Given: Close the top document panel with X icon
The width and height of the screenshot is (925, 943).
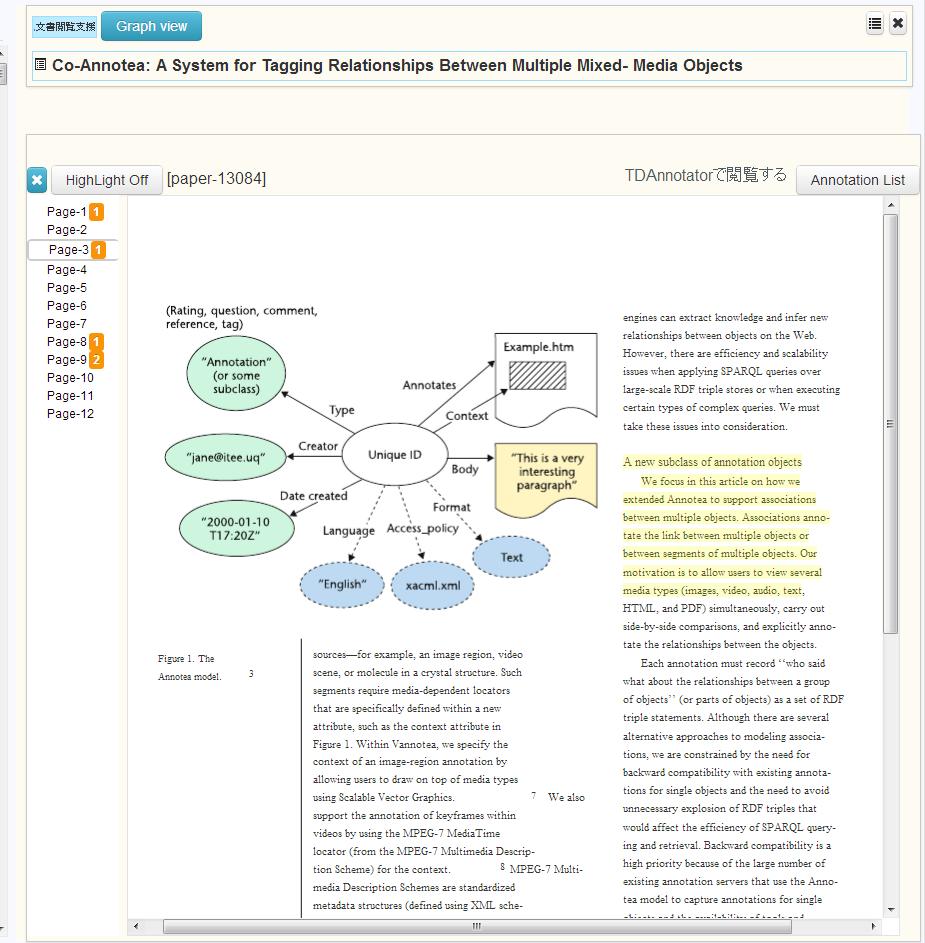Looking at the screenshot, I should point(898,24).
